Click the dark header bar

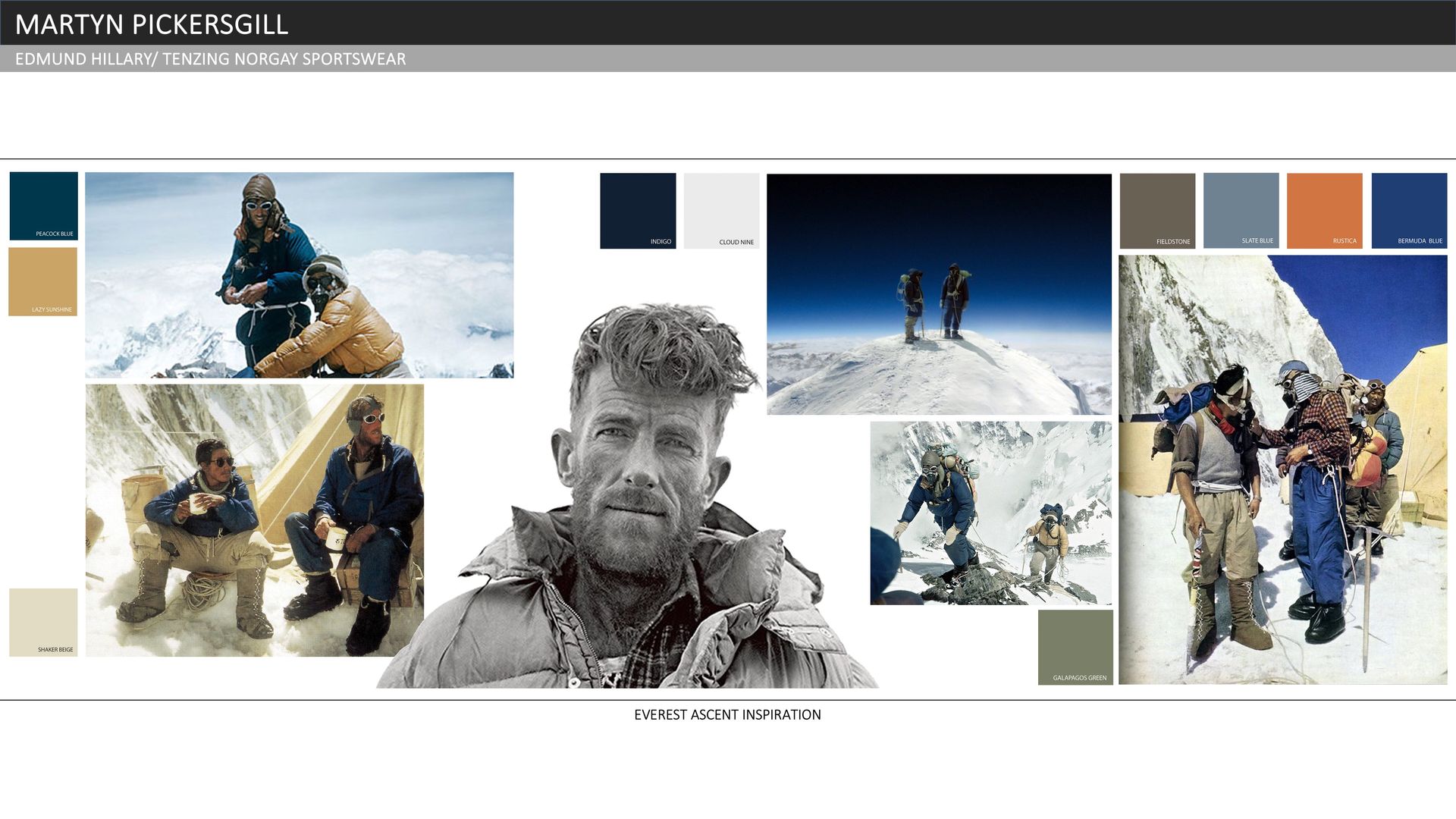834,23
